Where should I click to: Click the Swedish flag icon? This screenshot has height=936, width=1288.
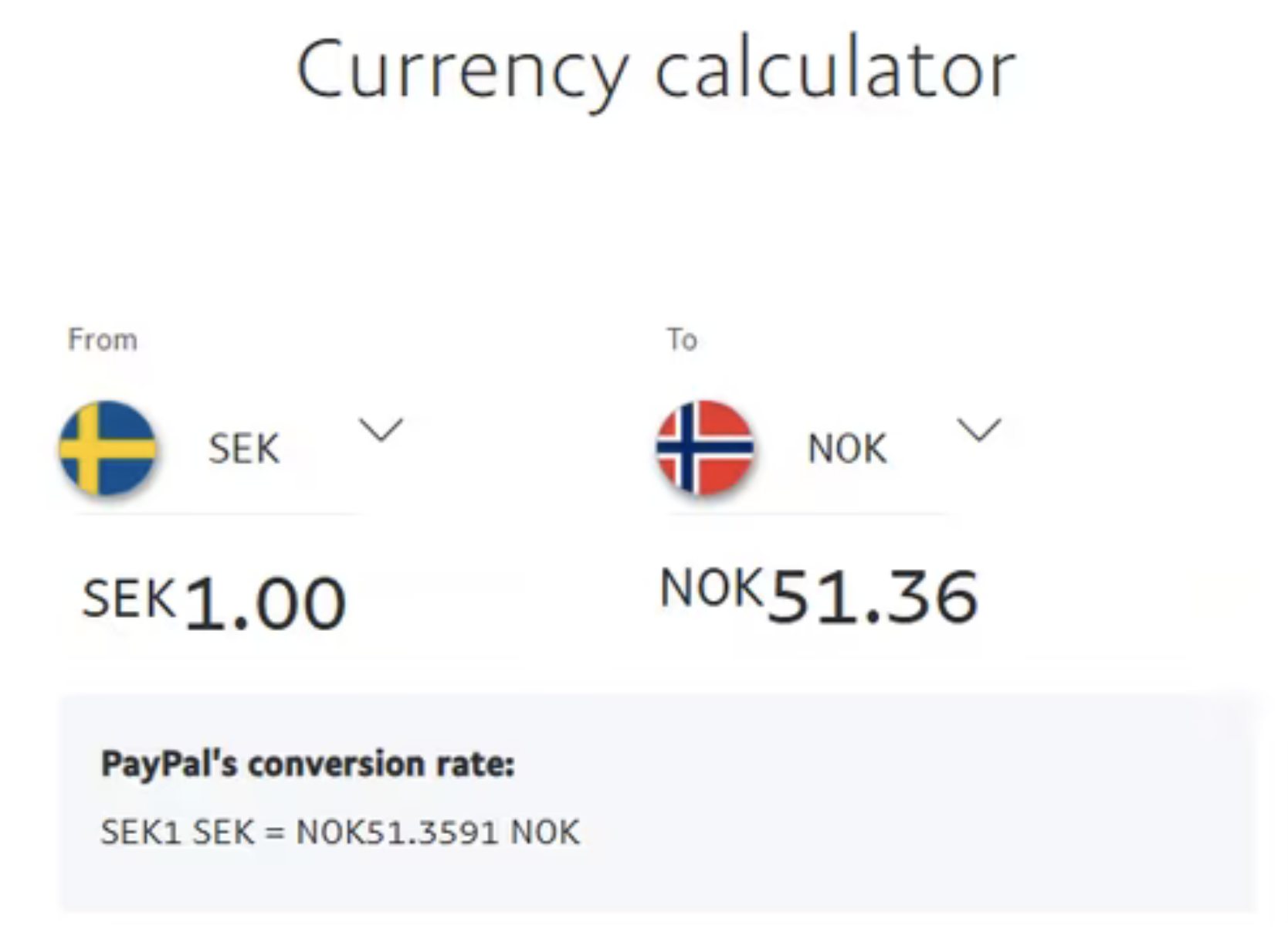click(107, 447)
